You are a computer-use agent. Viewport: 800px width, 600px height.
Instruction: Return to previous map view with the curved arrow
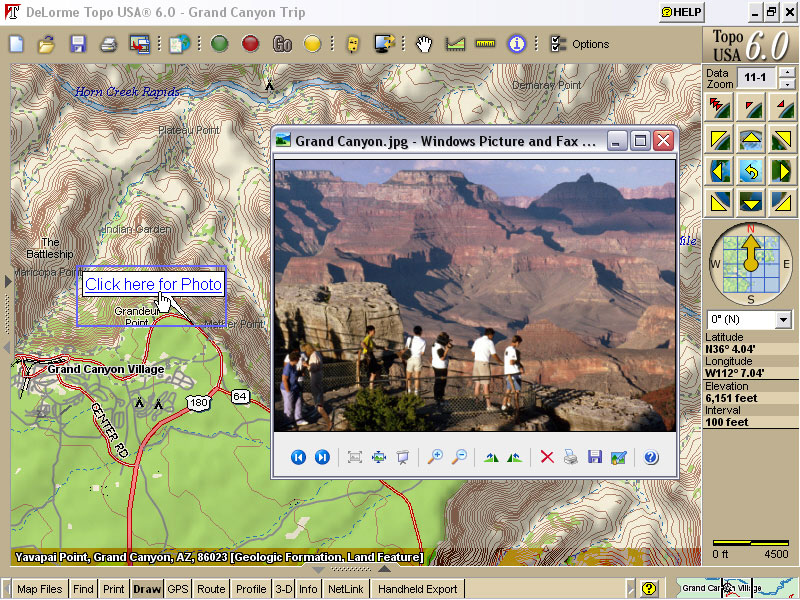[x=751, y=171]
